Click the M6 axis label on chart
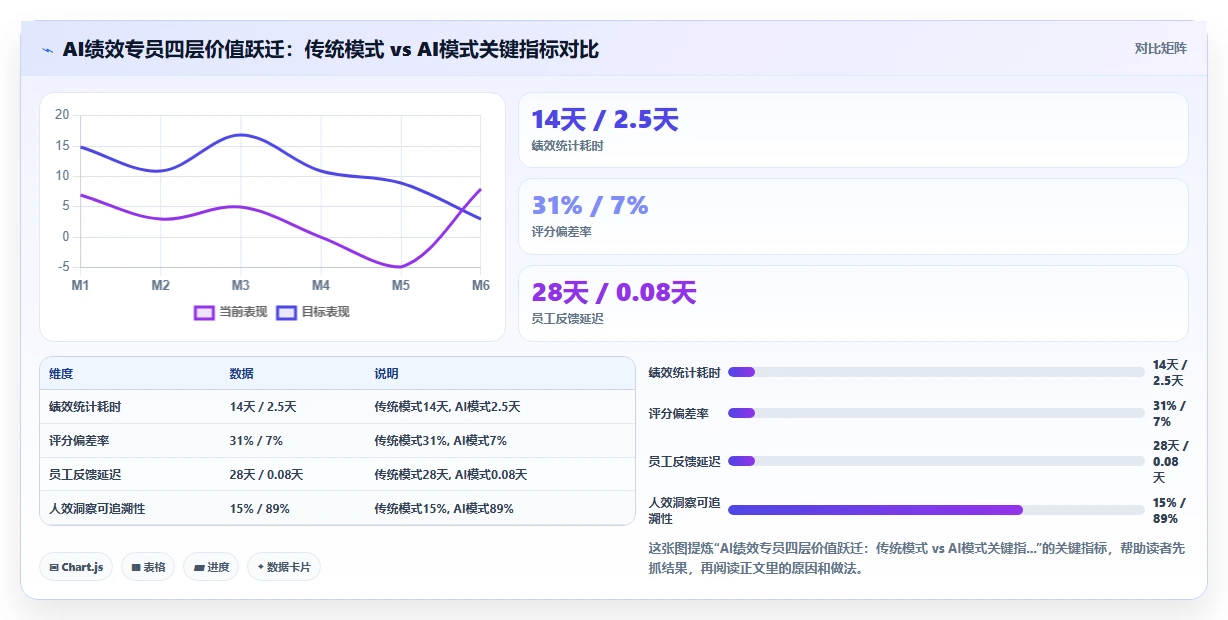The height and width of the screenshot is (620, 1228). pyautogui.click(x=481, y=285)
